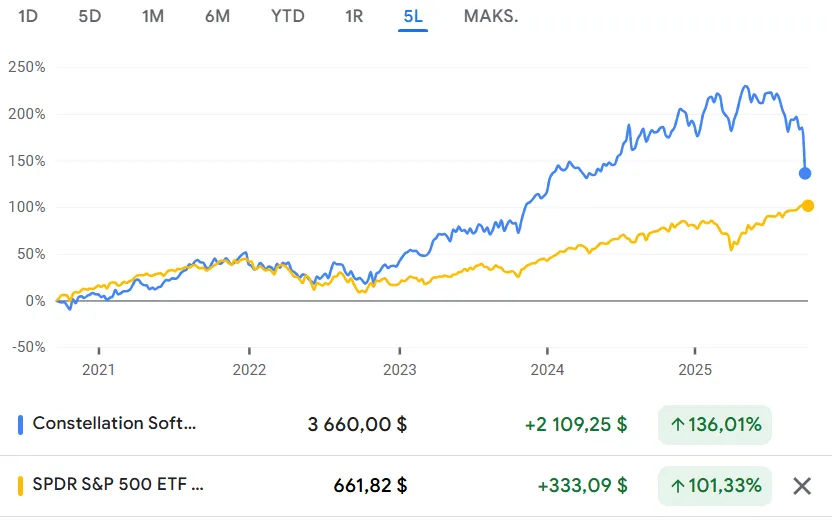834x529 pixels.
Task: Remove SPDR S&P 500 ETF comparison with X
Action: 802,486
